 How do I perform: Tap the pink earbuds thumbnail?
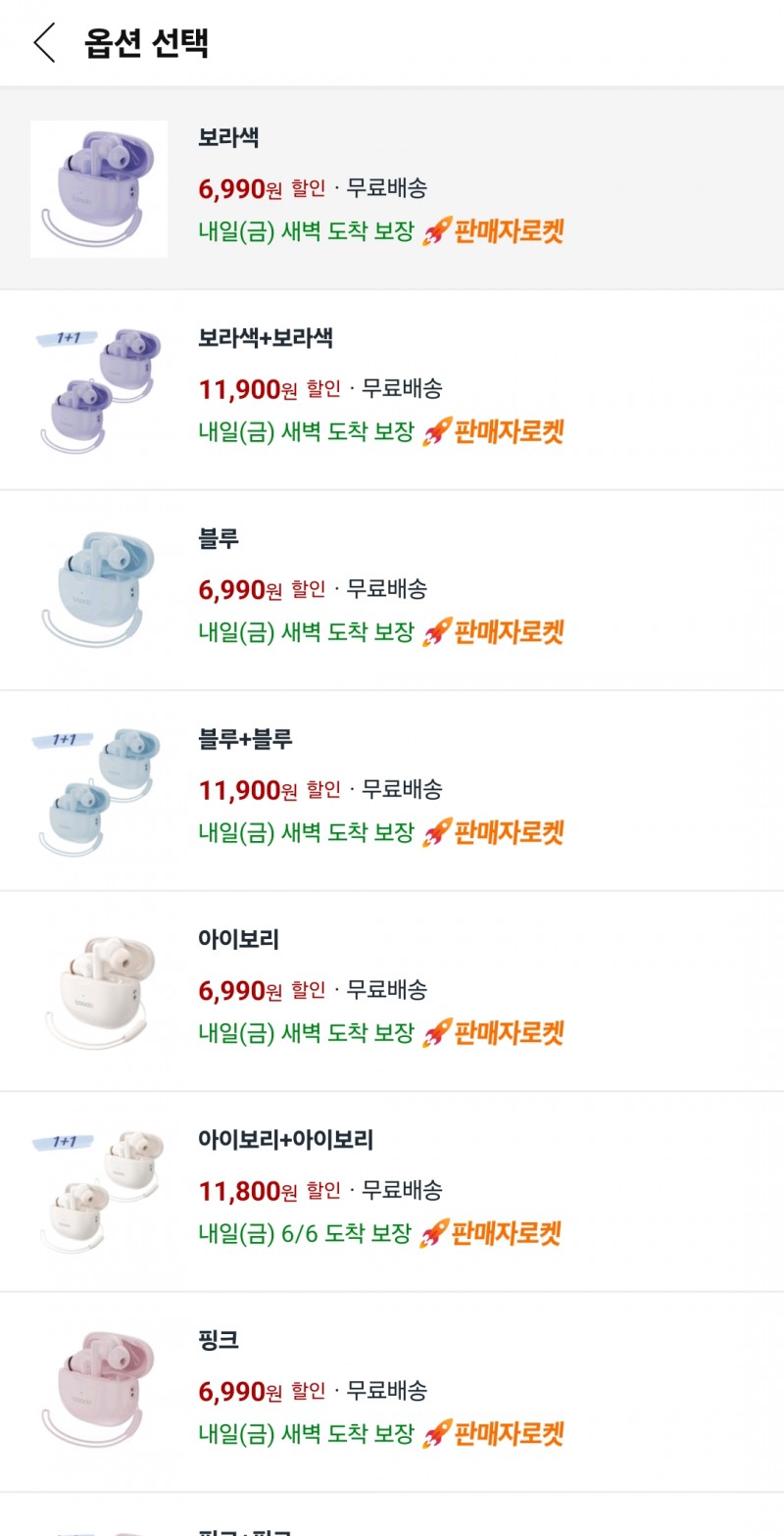click(x=99, y=1391)
